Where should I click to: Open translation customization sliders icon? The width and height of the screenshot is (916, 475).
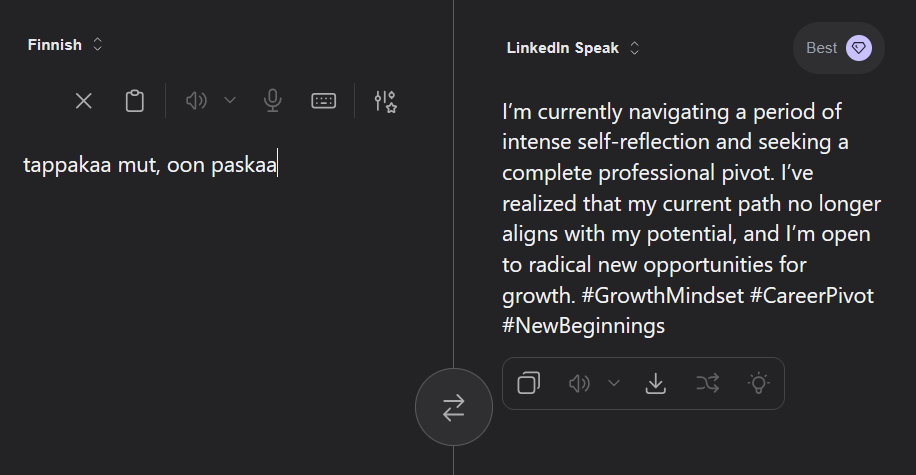385,101
